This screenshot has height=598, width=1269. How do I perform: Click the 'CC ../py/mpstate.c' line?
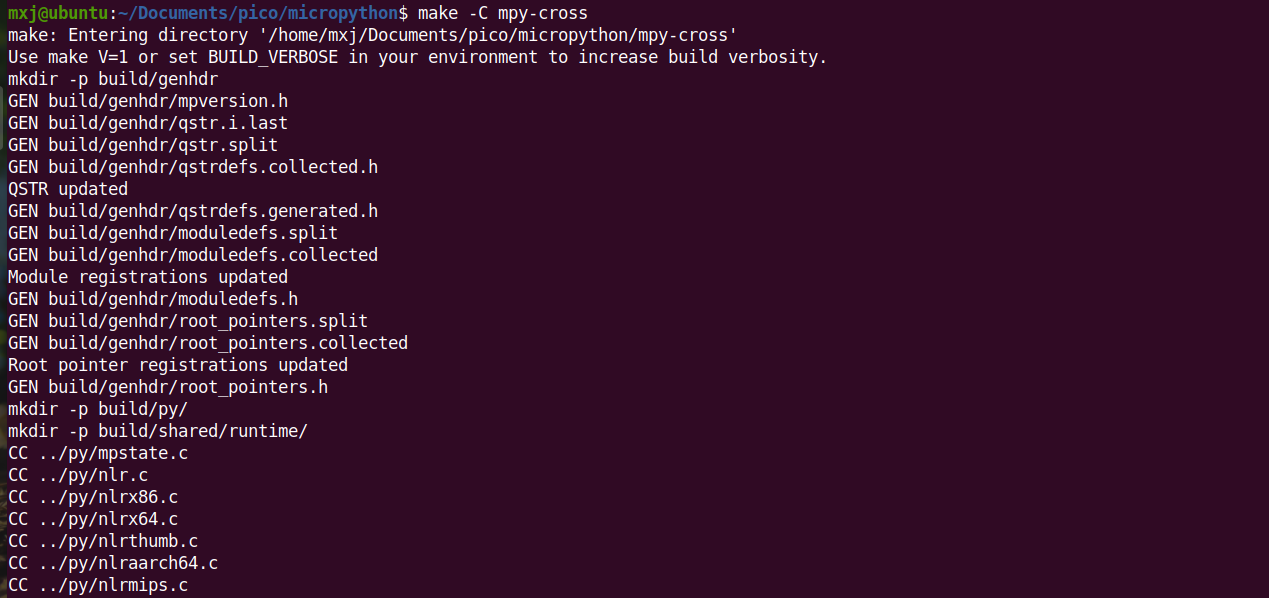98,453
